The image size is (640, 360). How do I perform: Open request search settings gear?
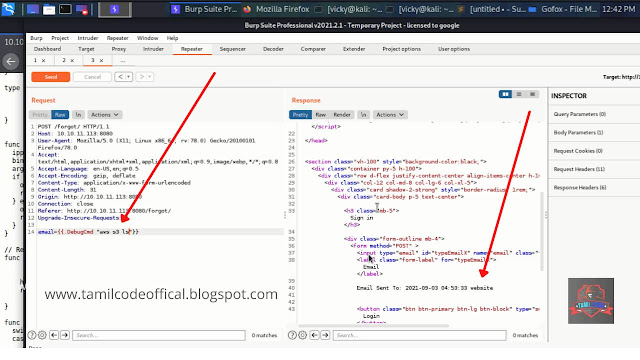(42, 335)
